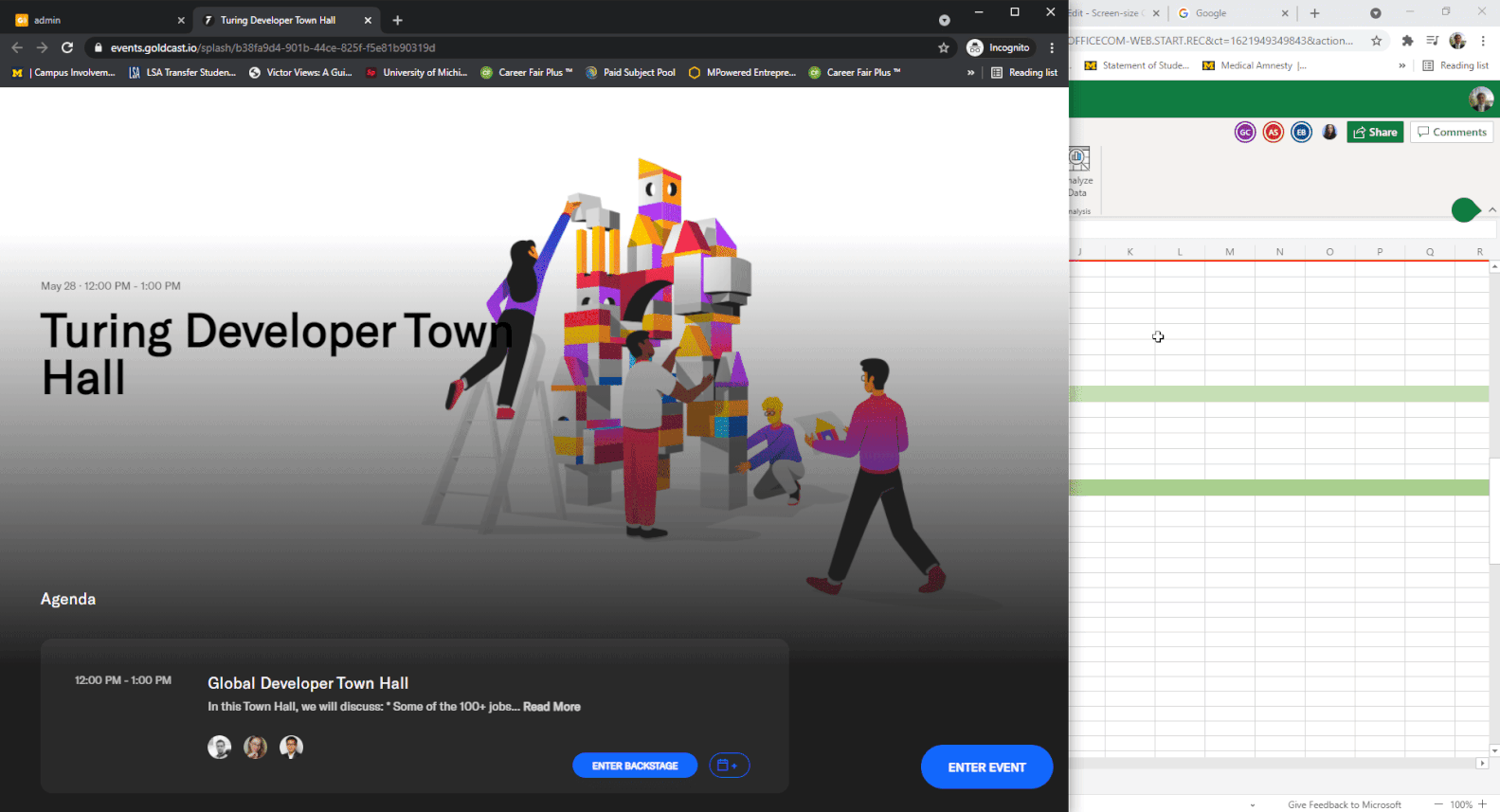The width and height of the screenshot is (1500, 812).
Task: Open the Global Developer Town Hall session title
Action: pyautogui.click(x=308, y=683)
